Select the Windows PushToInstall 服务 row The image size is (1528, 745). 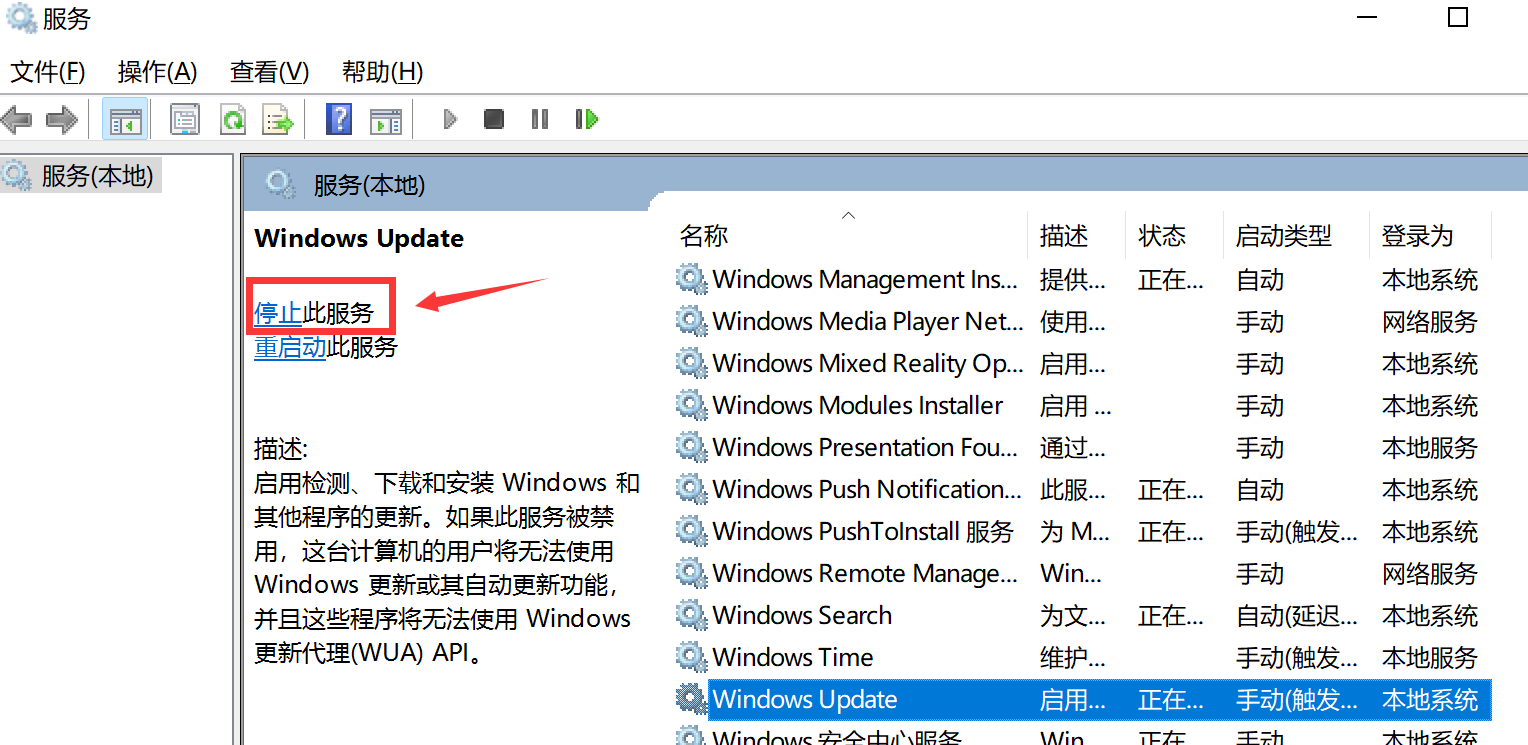point(1082,532)
